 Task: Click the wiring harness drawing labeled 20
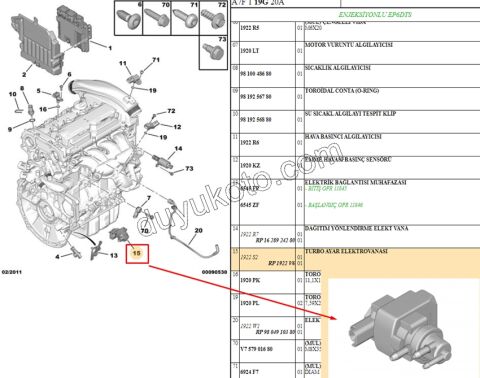193,228
